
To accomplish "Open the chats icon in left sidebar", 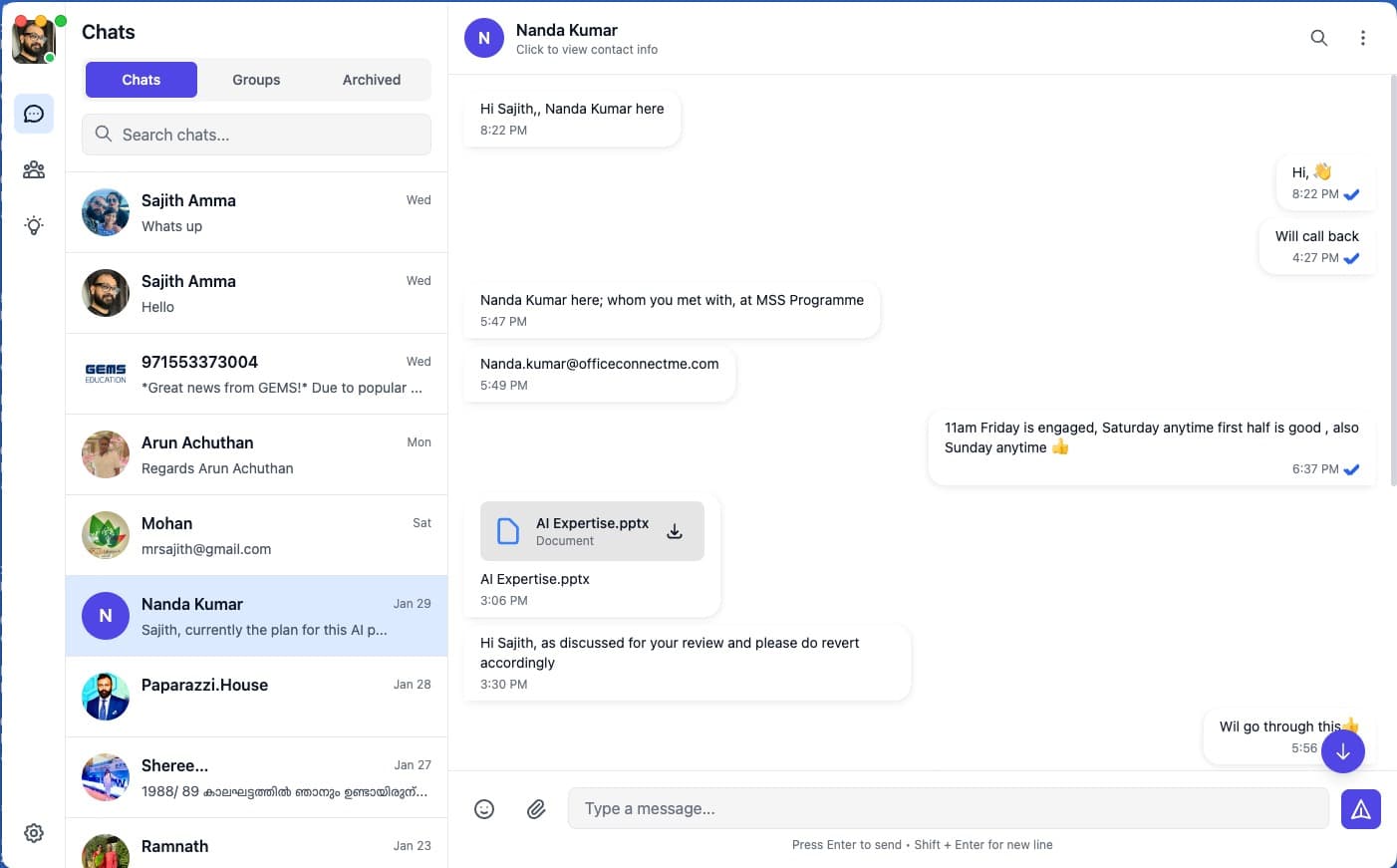I will pyautogui.click(x=34, y=114).
